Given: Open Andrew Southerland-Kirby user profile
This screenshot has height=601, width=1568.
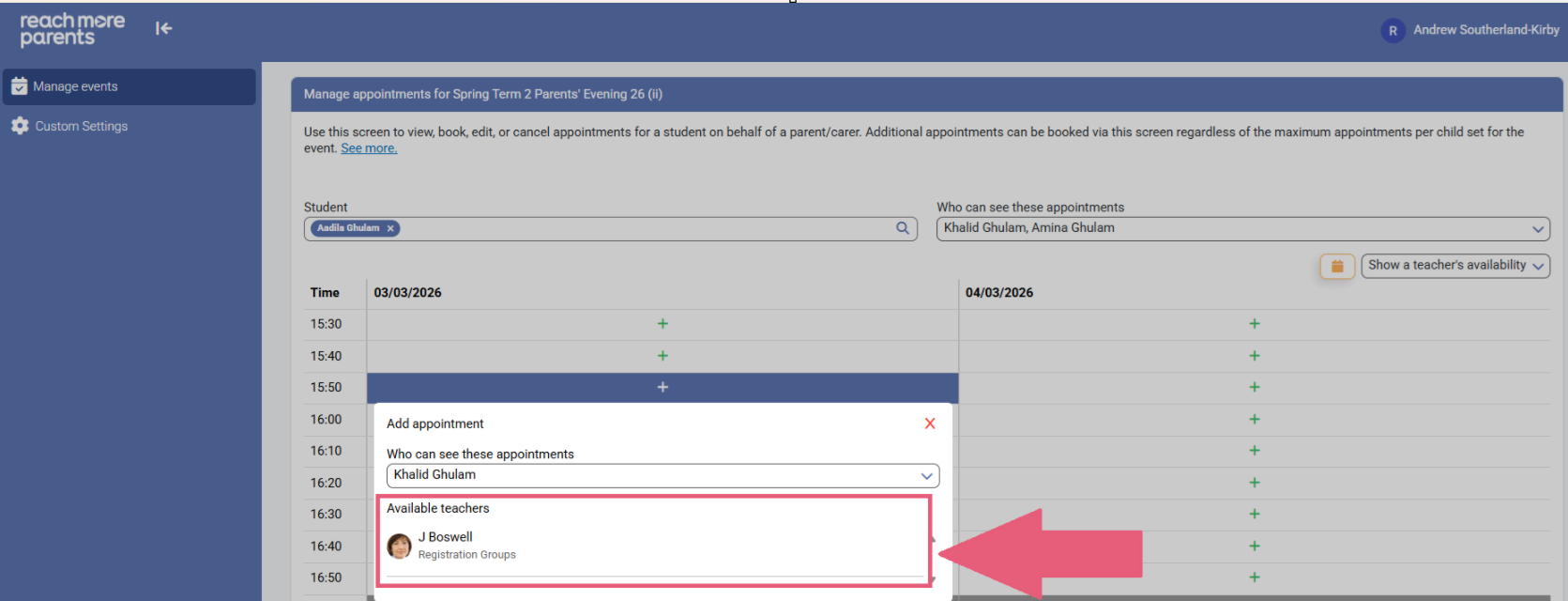Looking at the screenshot, I should [x=1485, y=30].
